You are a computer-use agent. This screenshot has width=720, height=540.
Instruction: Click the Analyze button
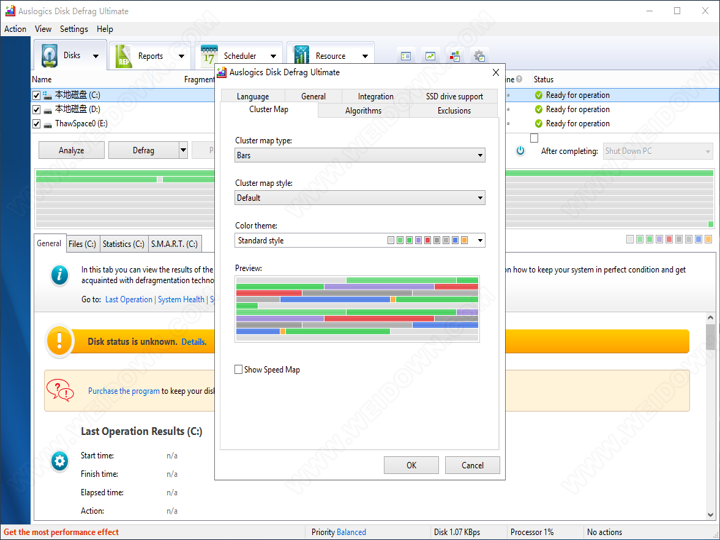click(x=72, y=150)
